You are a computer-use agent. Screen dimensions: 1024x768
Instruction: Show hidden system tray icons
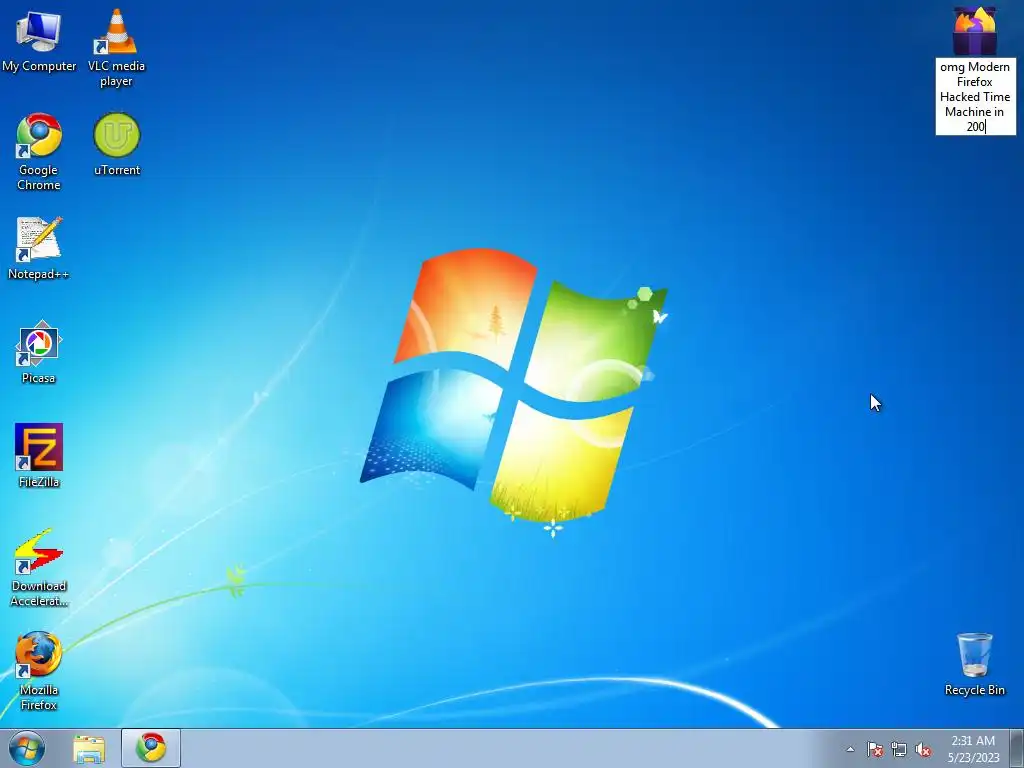850,749
